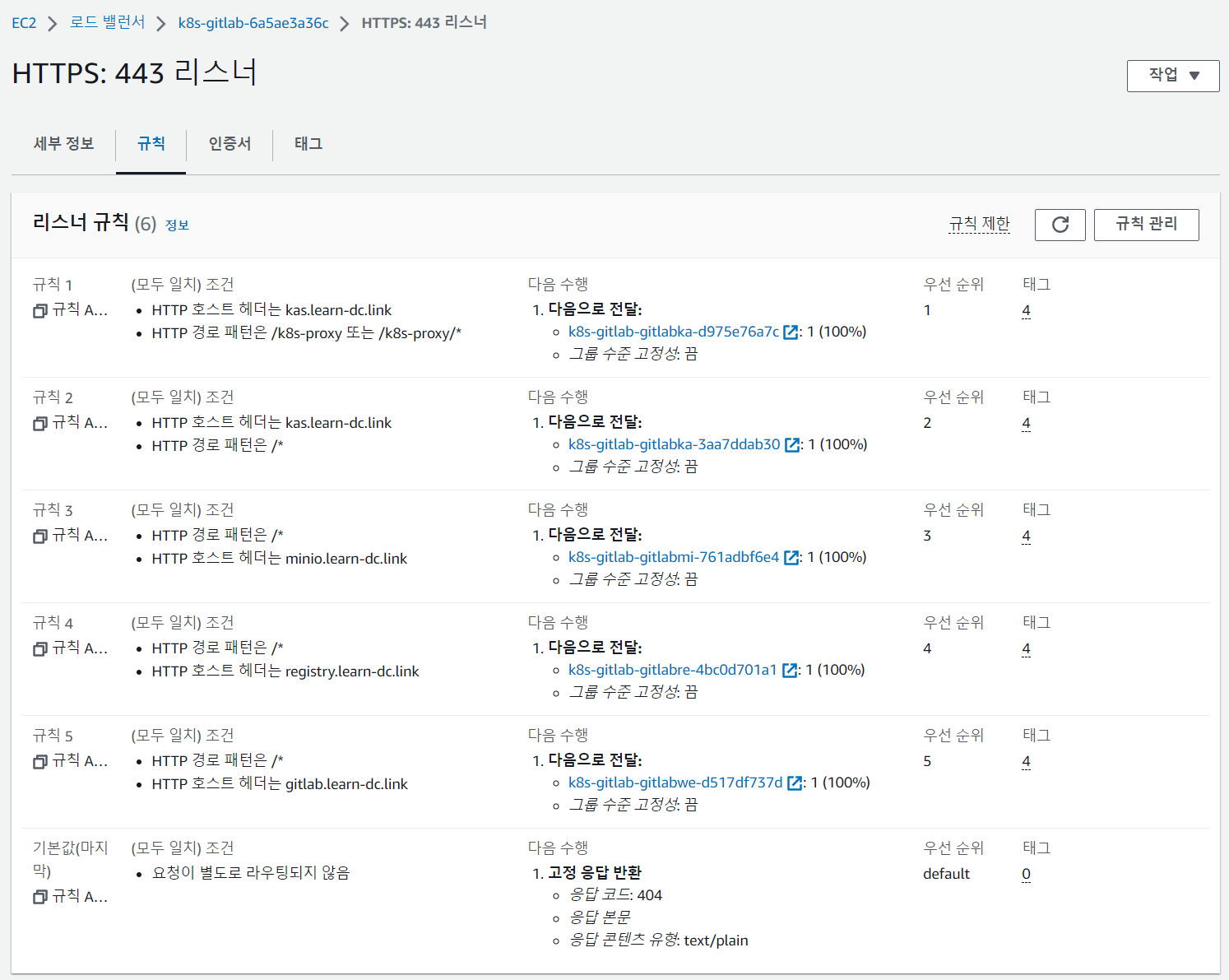The width and height of the screenshot is (1229, 980).
Task: Open the 작업 actions dropdown
Action: (1172, 76)
